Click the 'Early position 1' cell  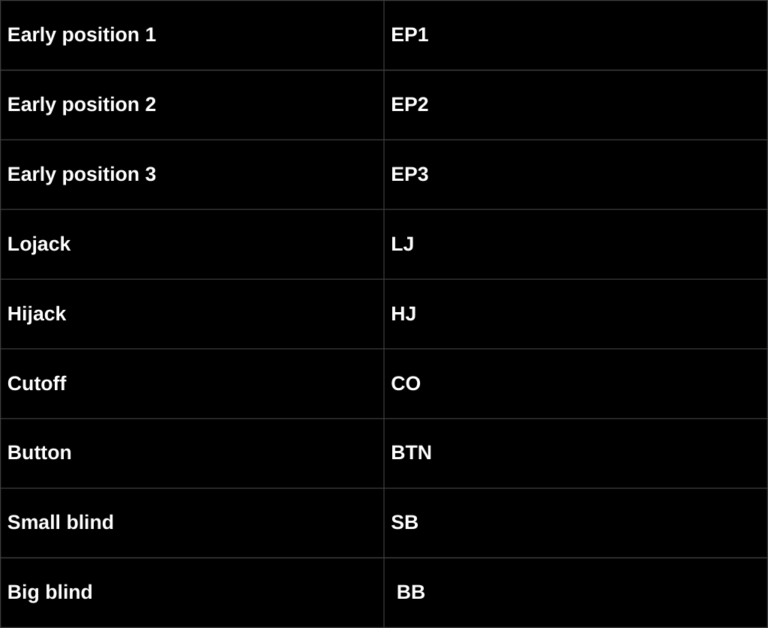81,35
